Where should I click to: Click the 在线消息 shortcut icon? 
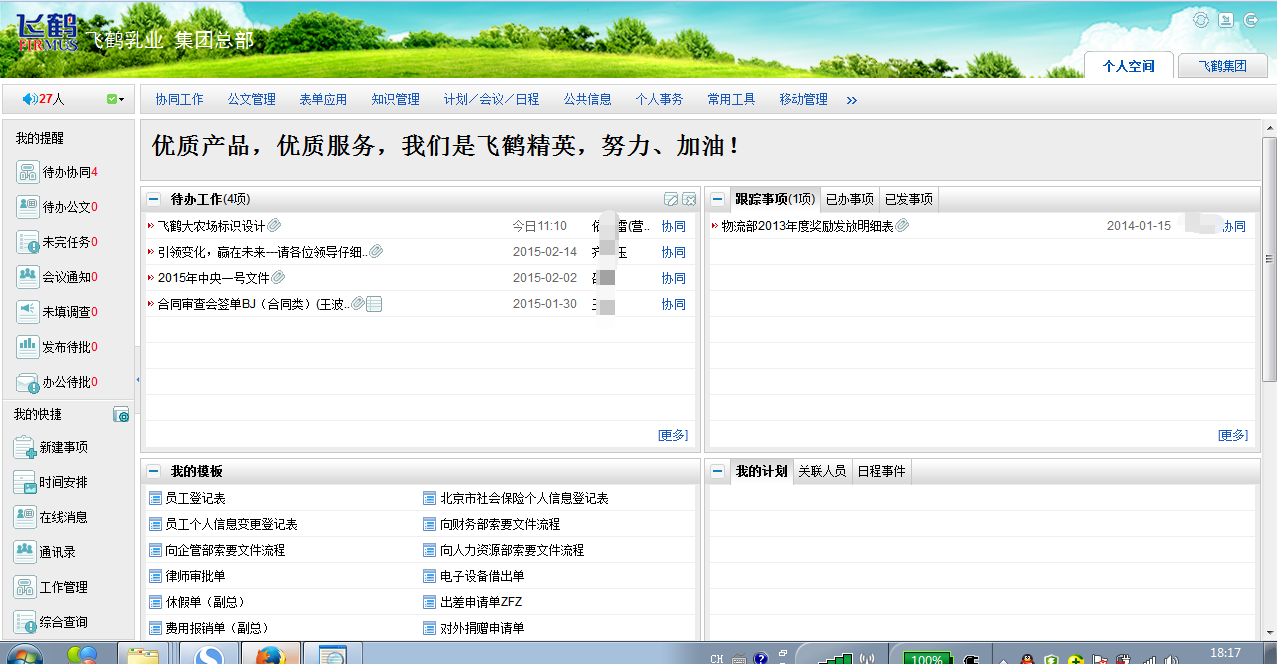pos(24,517)
